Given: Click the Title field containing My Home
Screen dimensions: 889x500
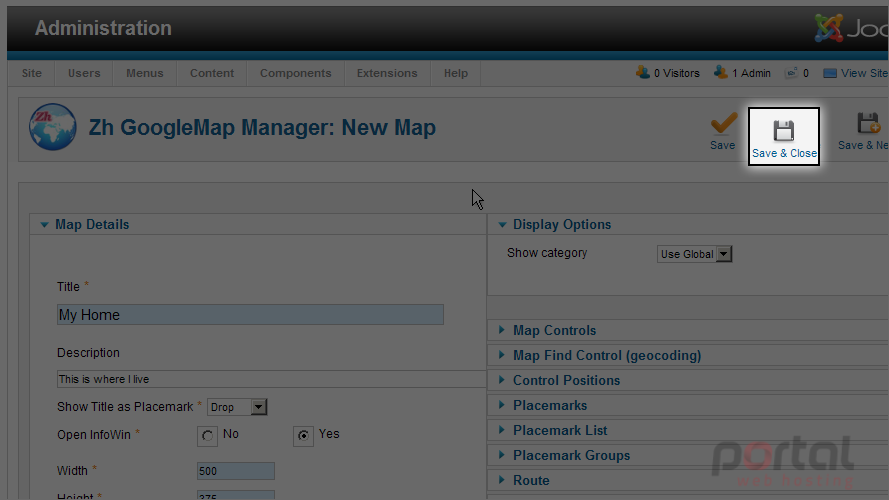Looking at the screenshot, I should click(x=250, y=315).
